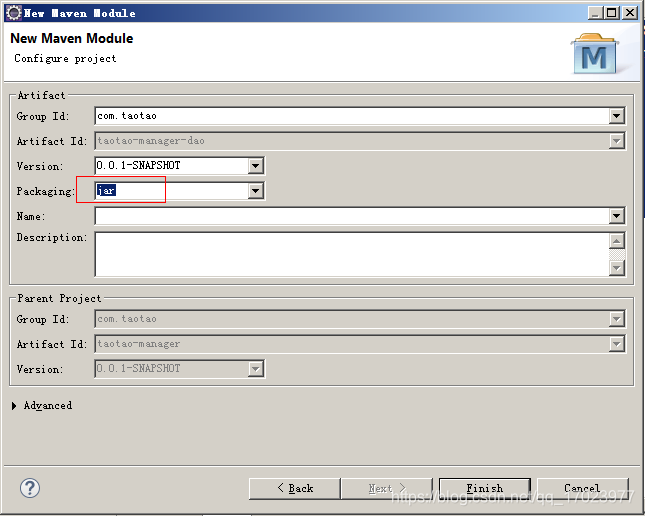Click the 'Parent Project' group title
This screenshot has height=516, width=645.
59,298
